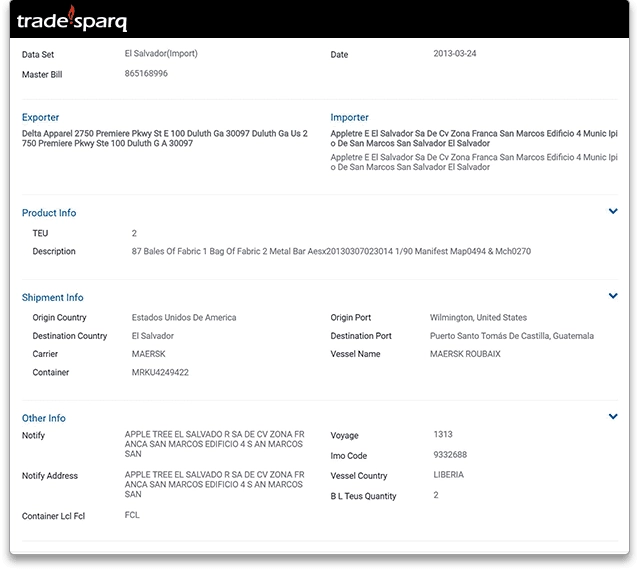The width and height of the screenshot is (637, 577).
Task: Click vessel country LIBERIA
Action: pos(448,475)
